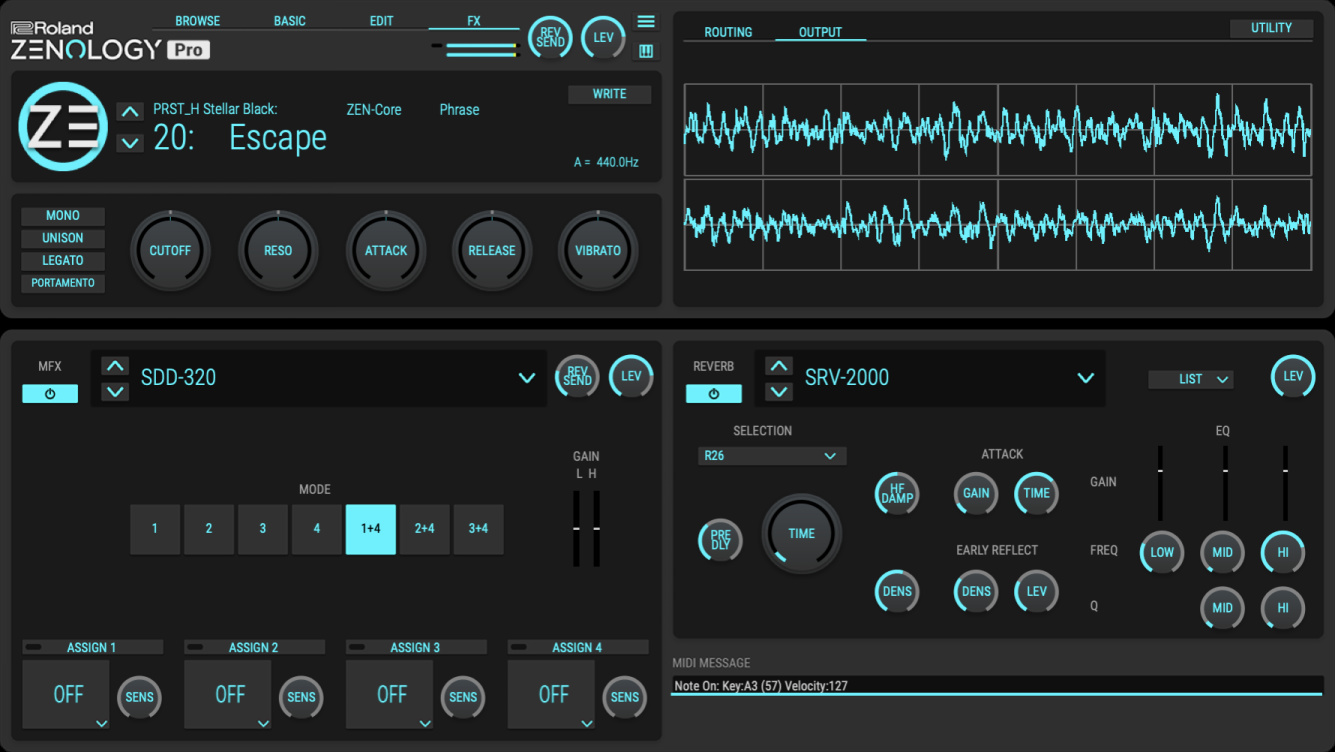The width and height of the screenshot is (1335, 752).
Task: Click the ZE logo circle
Action: tap(63, 127)
